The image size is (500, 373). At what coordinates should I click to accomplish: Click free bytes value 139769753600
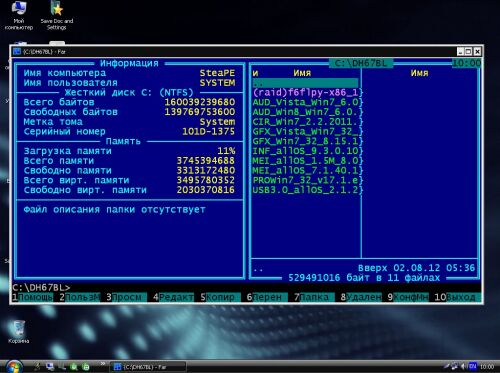coord(200,112)
